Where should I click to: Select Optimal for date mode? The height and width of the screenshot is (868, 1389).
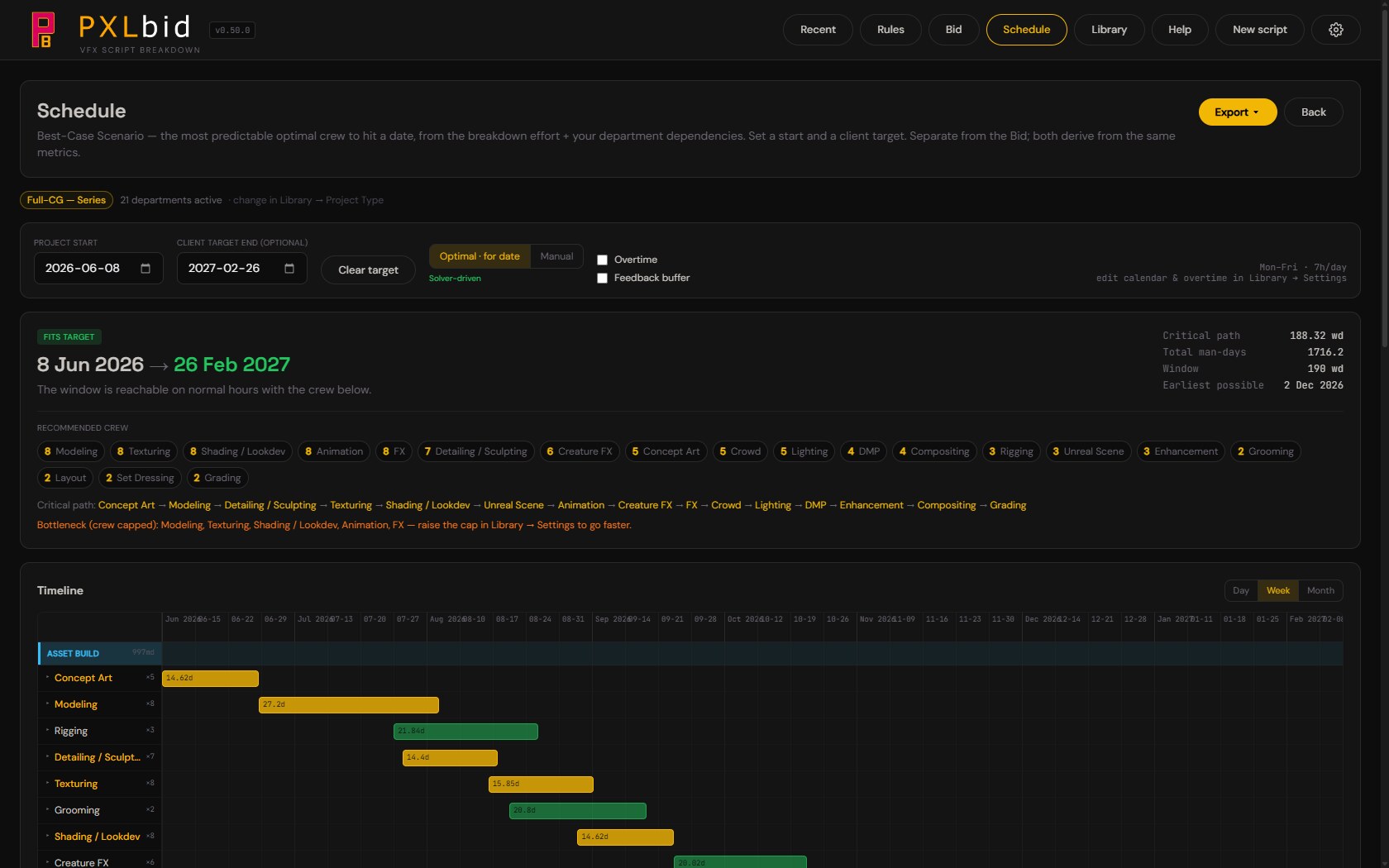click(x=480, y=256)
